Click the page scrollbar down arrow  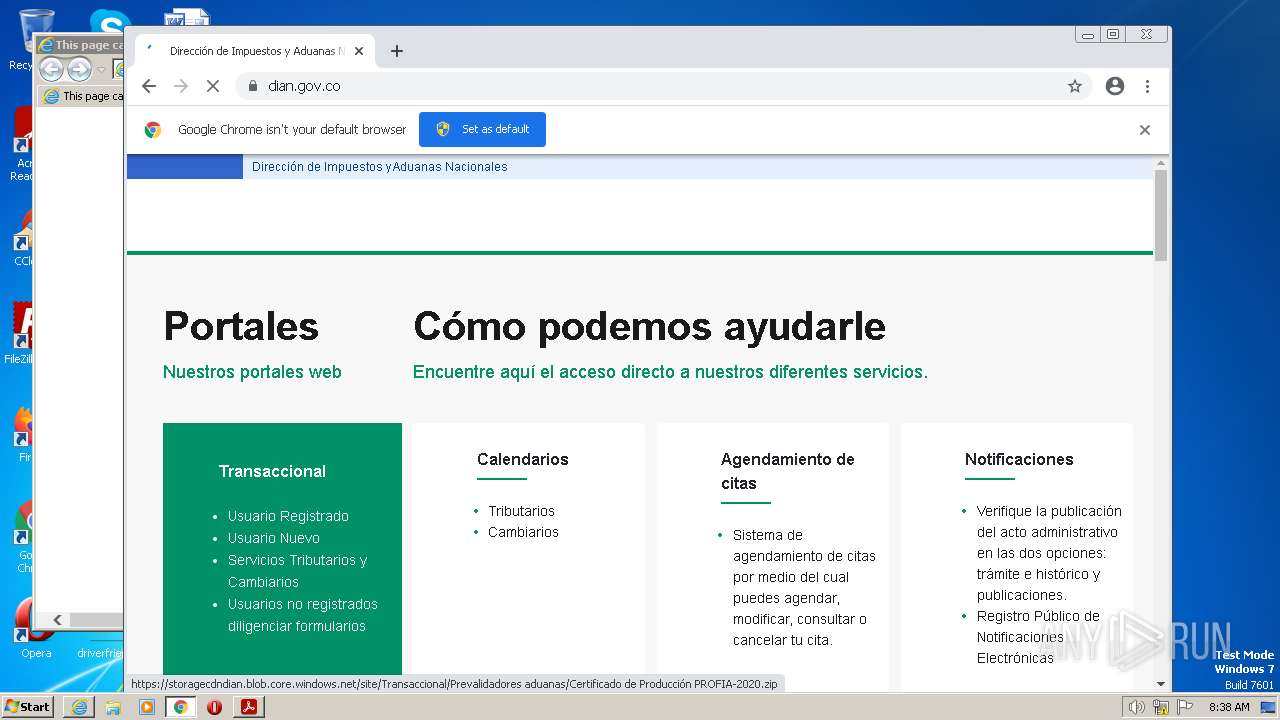coord(1161,684)
